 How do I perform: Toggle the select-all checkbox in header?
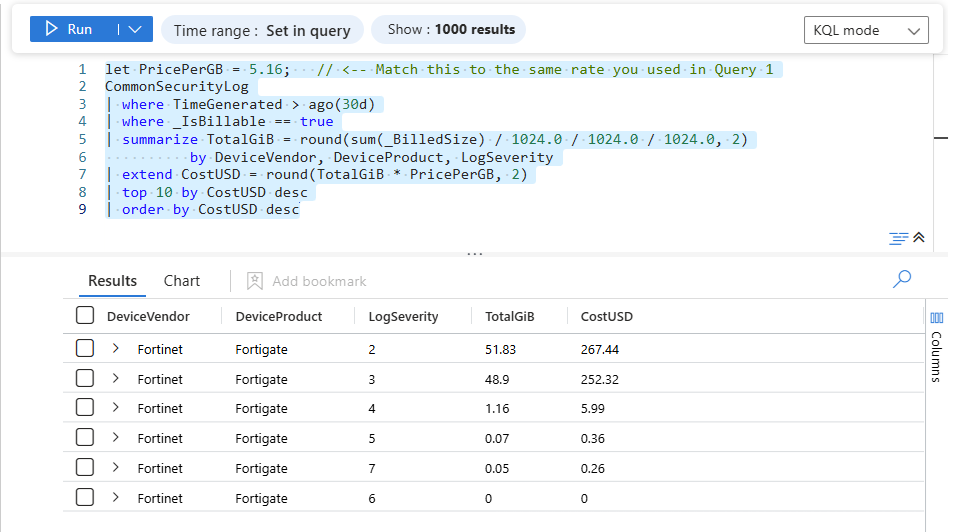pyautogui.click(x=86, y=316)
